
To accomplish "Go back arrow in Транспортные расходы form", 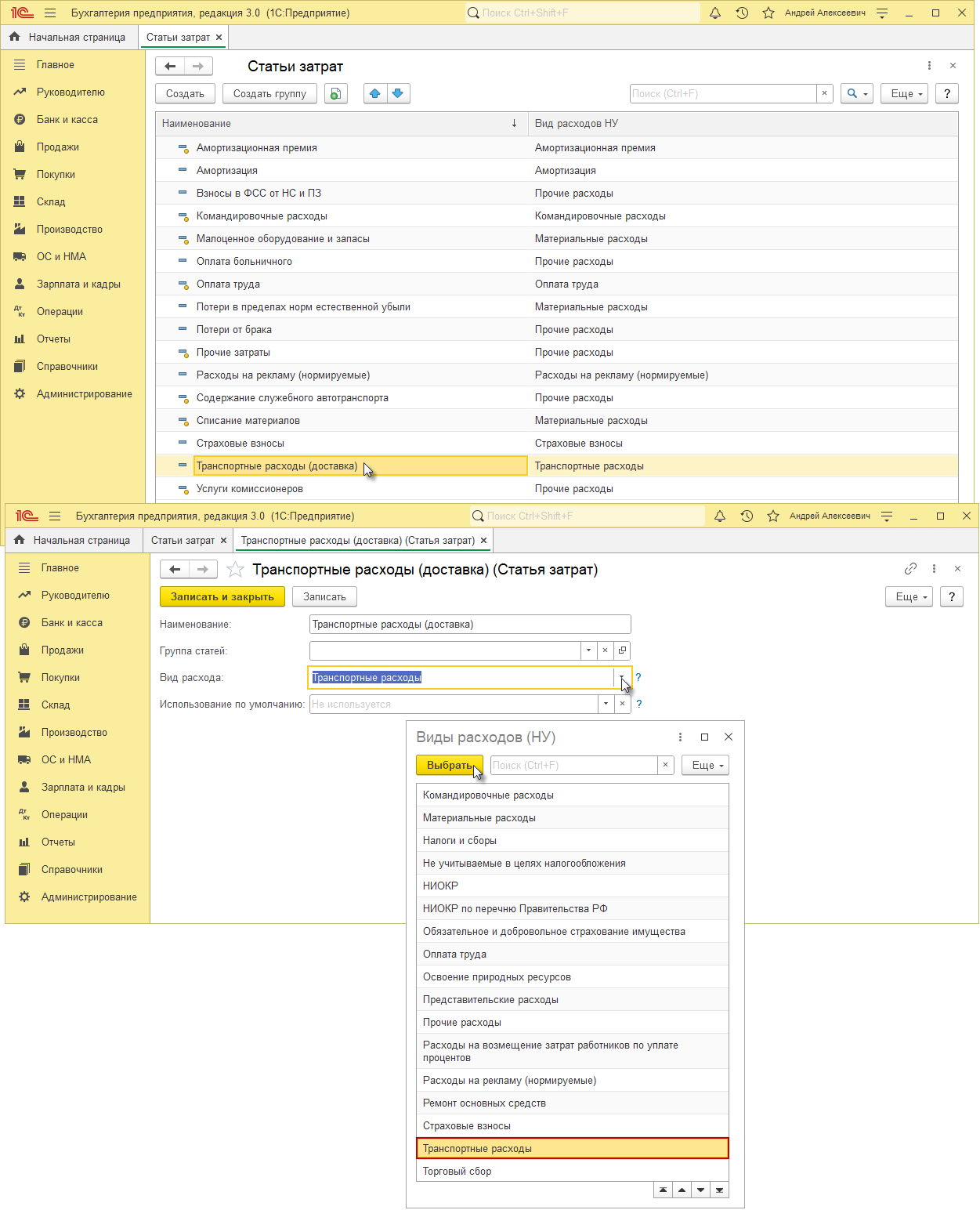I will pos(175,569).
